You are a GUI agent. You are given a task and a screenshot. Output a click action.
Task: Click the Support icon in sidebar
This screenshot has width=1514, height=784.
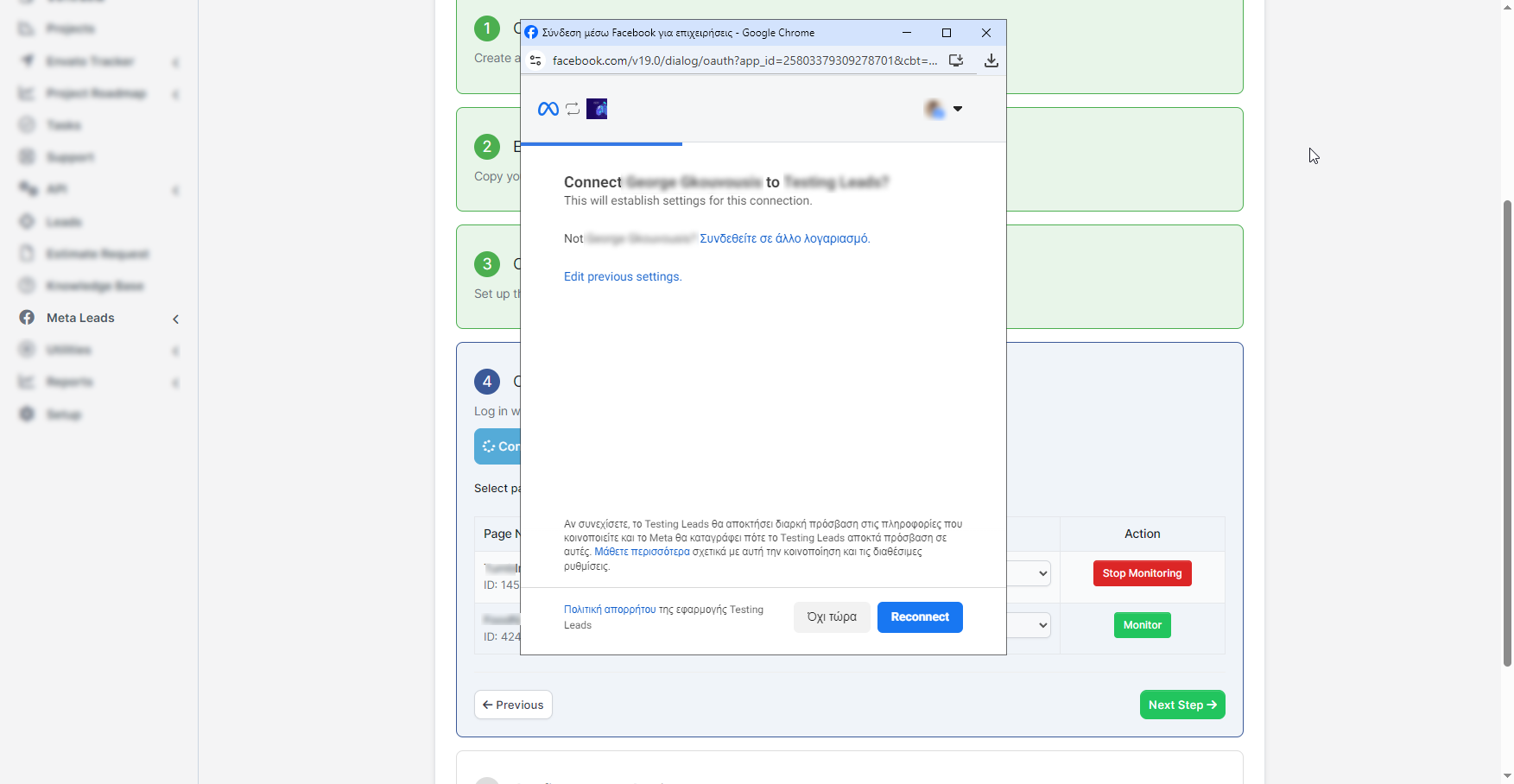[27, 156]
